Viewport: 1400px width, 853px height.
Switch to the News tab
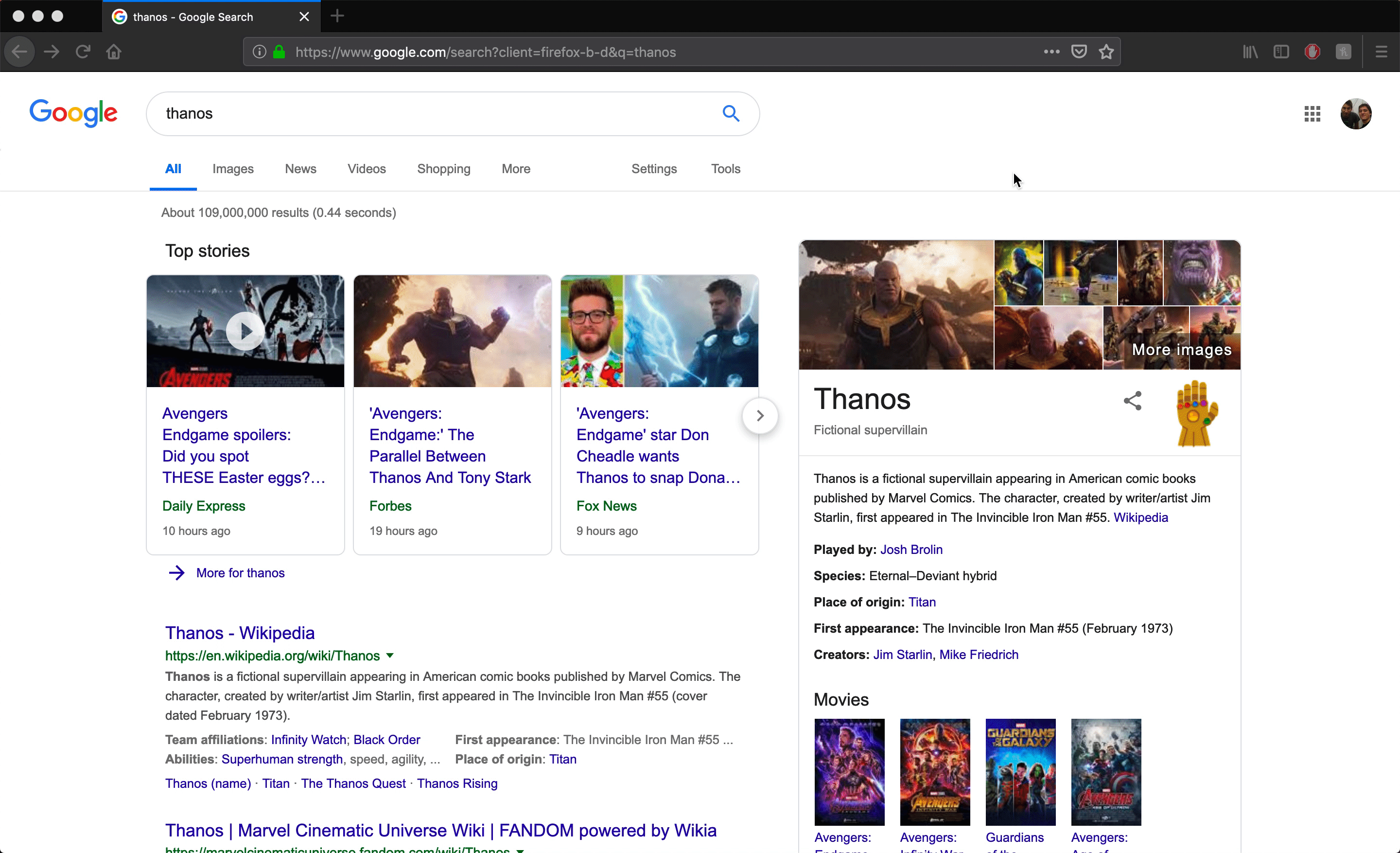(300, 169)
